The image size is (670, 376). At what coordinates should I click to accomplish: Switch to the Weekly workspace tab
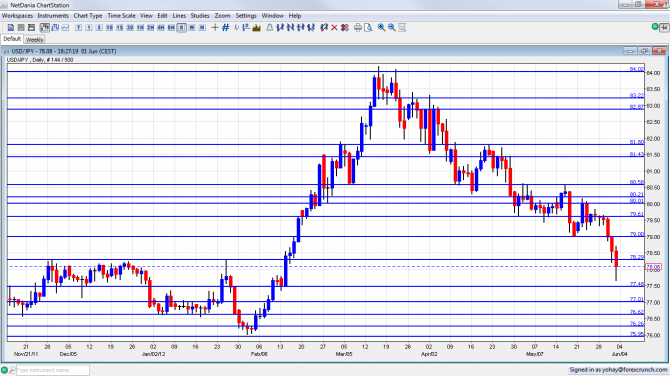pyautogui.click(x=34, y=39)
